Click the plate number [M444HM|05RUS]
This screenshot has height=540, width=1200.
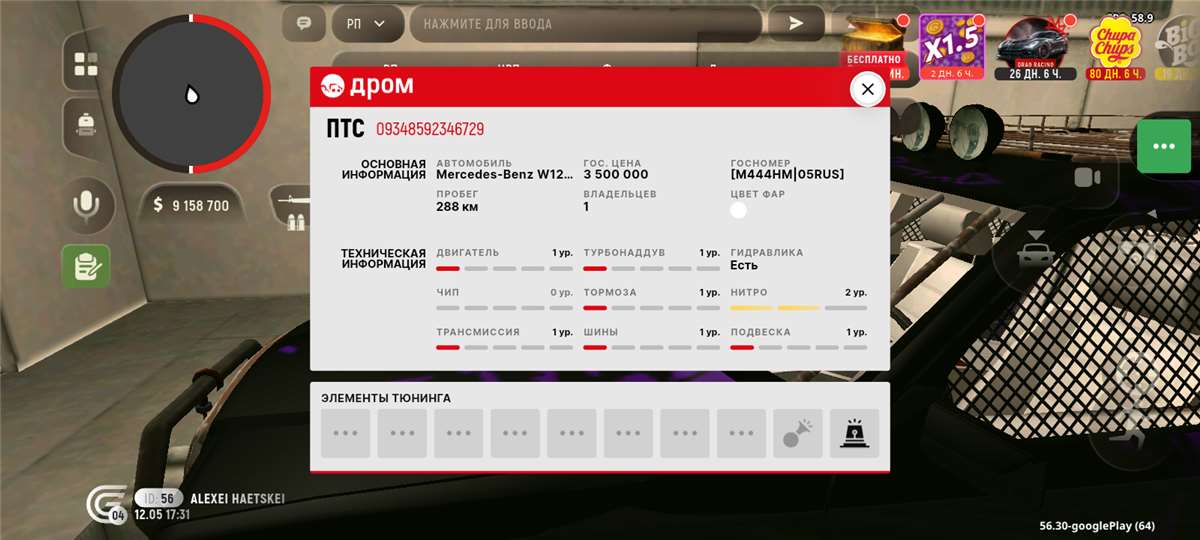[787, 175]
